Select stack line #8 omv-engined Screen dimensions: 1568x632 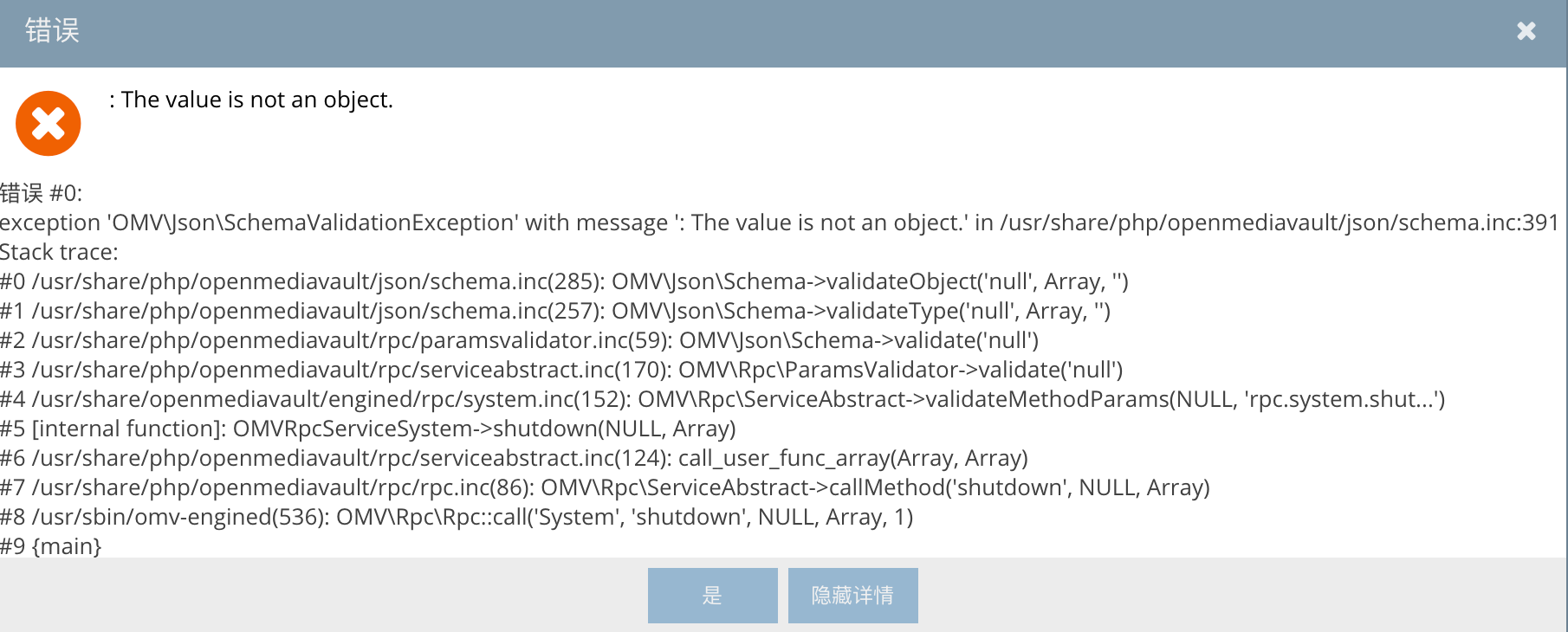tap(457, 517)
